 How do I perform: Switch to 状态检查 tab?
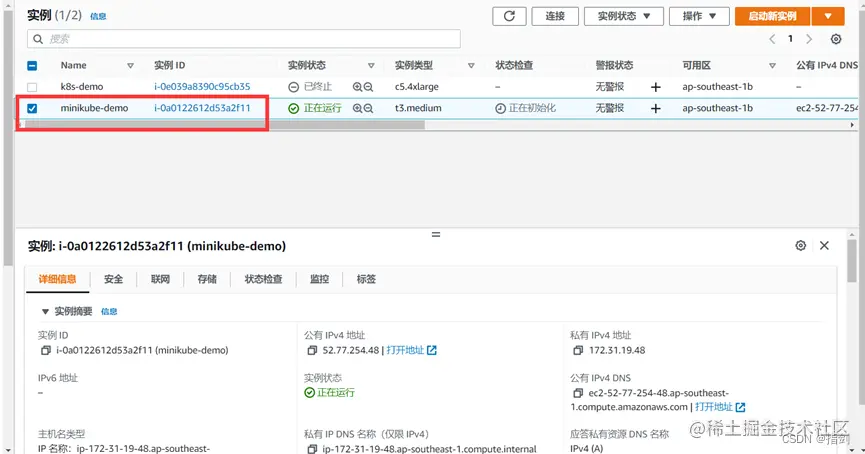(x=264, y=279)
